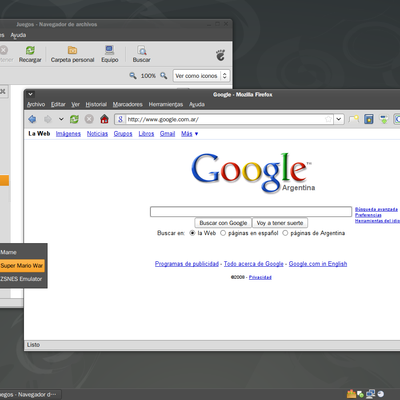
Task: Open the back/forward history dropdown arrow
Action: click(61, 119)
